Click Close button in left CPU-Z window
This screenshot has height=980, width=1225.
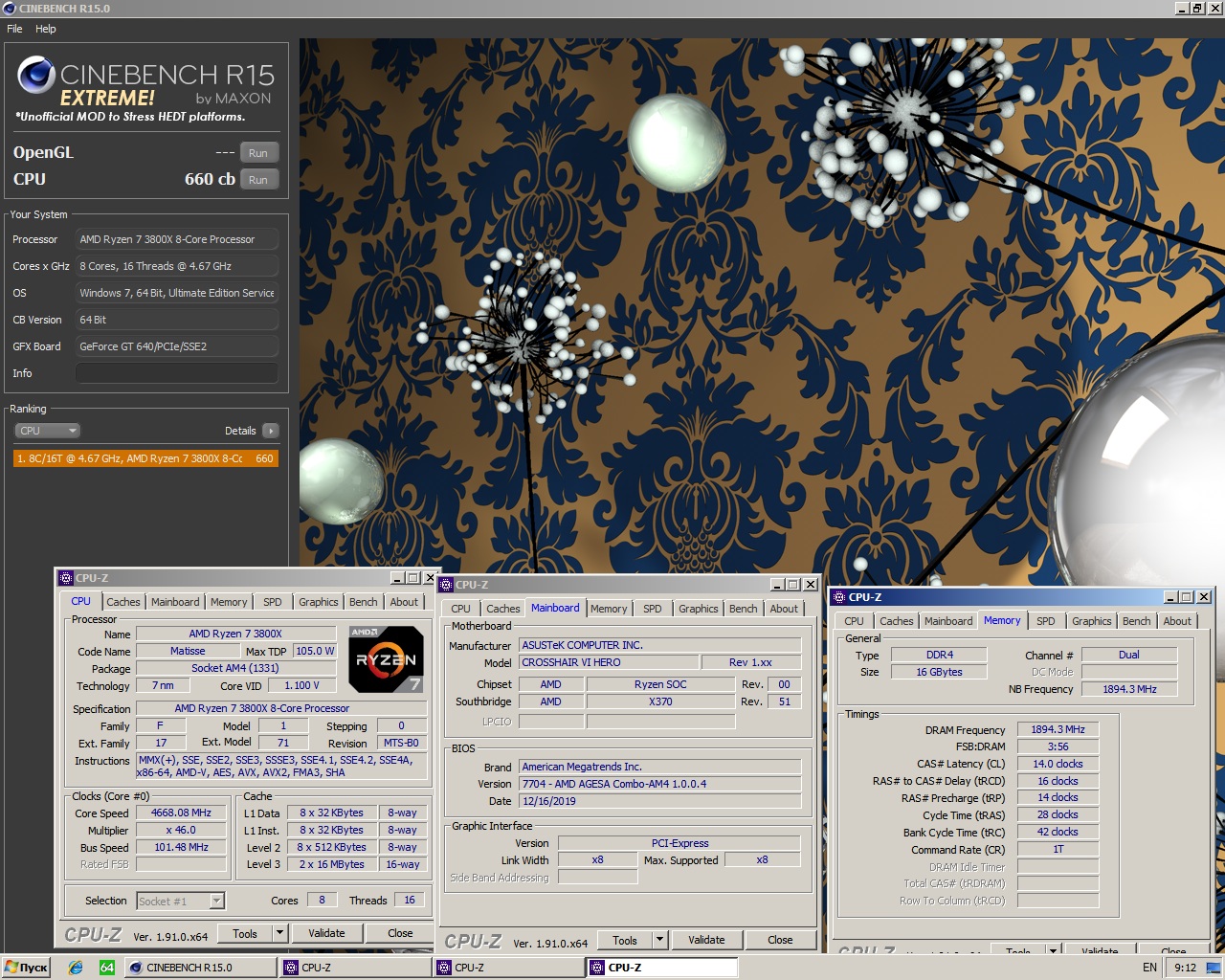[400, 933]
